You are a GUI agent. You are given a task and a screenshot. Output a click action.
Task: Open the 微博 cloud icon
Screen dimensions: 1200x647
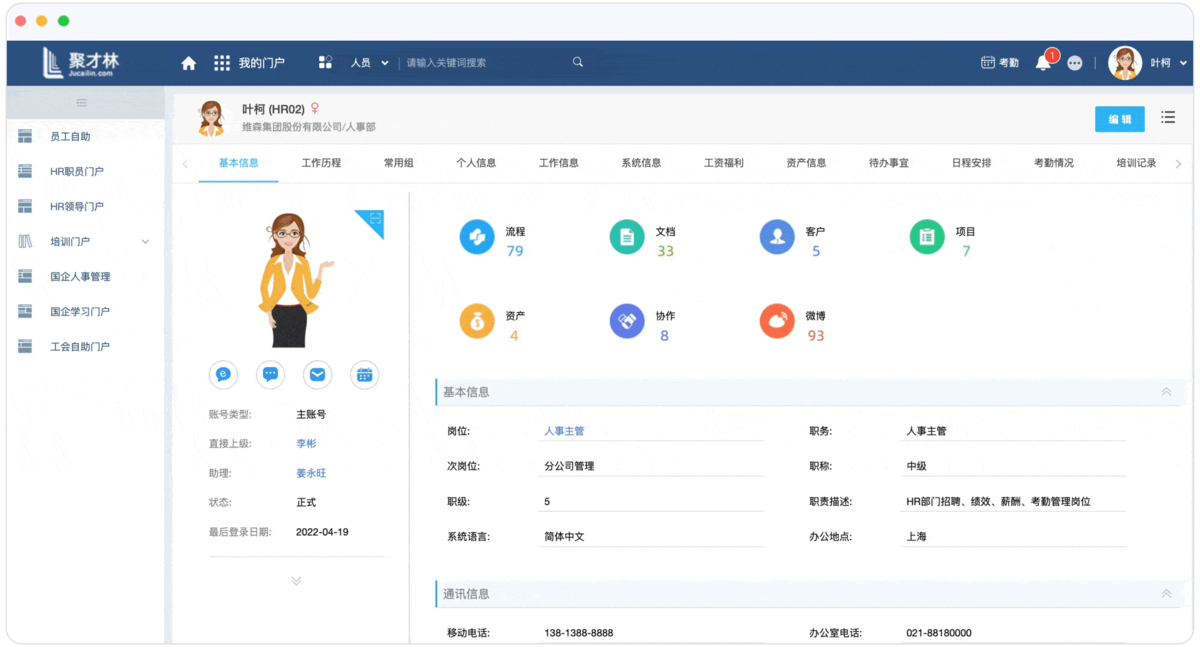[775, 321]
